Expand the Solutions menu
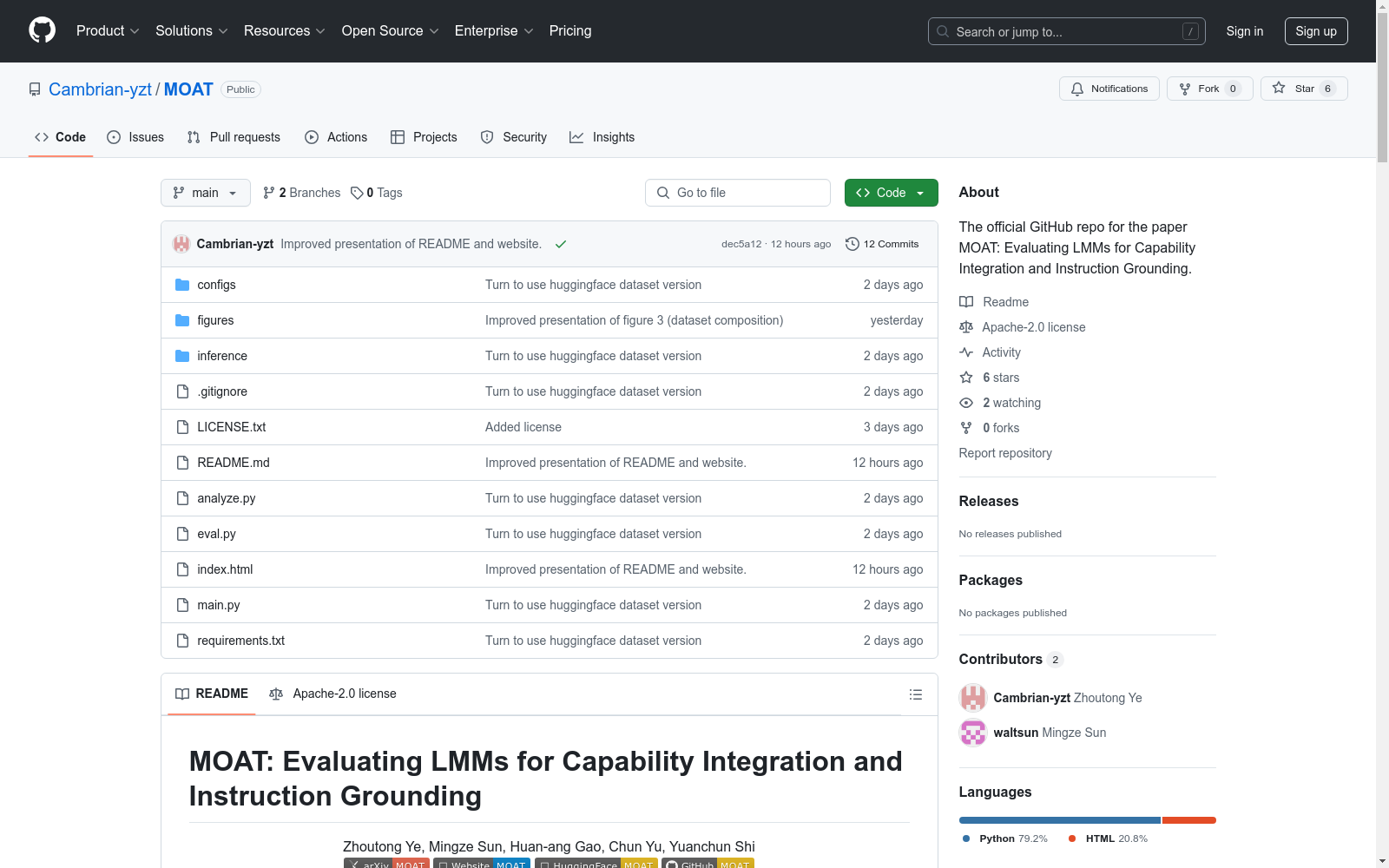The width and height of the screenshot is (1389, 868). click(x=192, y=31)
